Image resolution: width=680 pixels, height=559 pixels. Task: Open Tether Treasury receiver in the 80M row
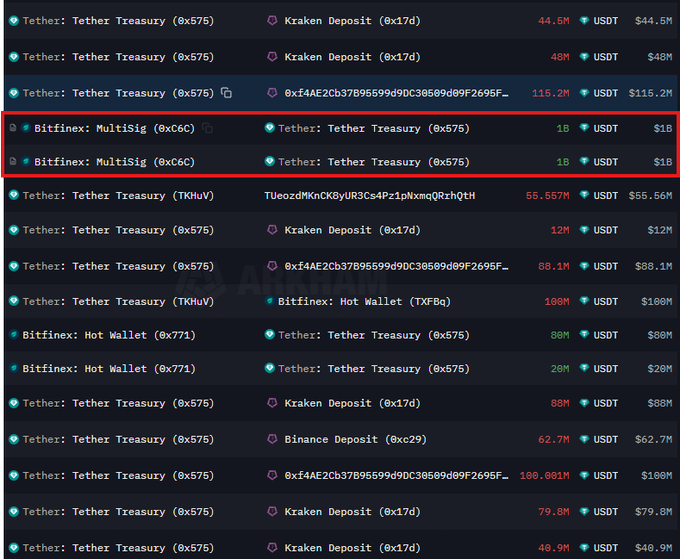click(x=374, y=335)
